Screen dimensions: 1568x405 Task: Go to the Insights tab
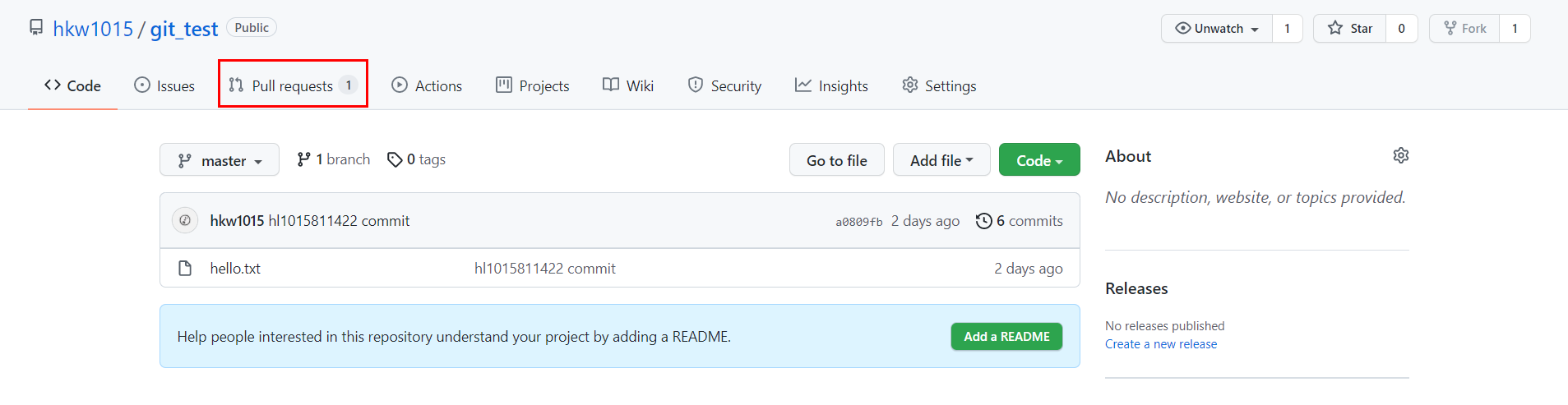[x=831, y=85]
